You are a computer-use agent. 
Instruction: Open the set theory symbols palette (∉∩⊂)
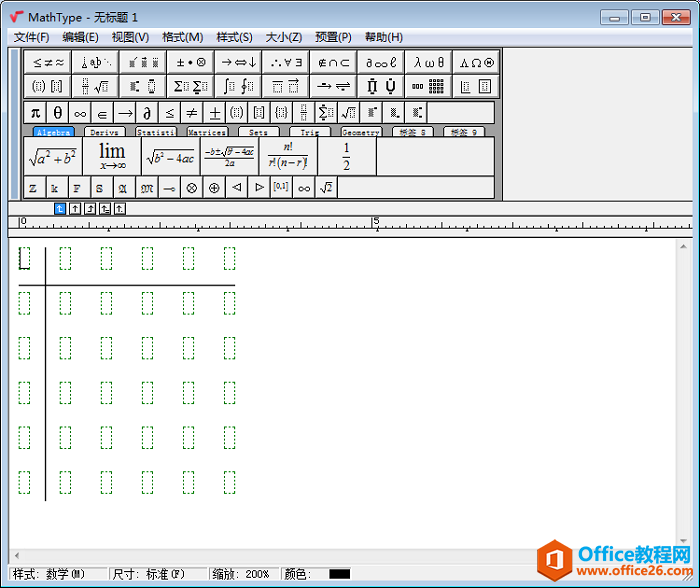click(333, 63)
